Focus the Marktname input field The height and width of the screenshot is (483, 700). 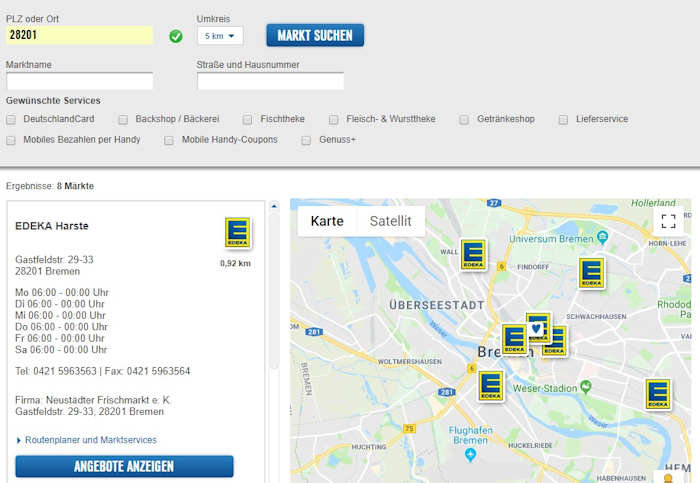[79, 81]
